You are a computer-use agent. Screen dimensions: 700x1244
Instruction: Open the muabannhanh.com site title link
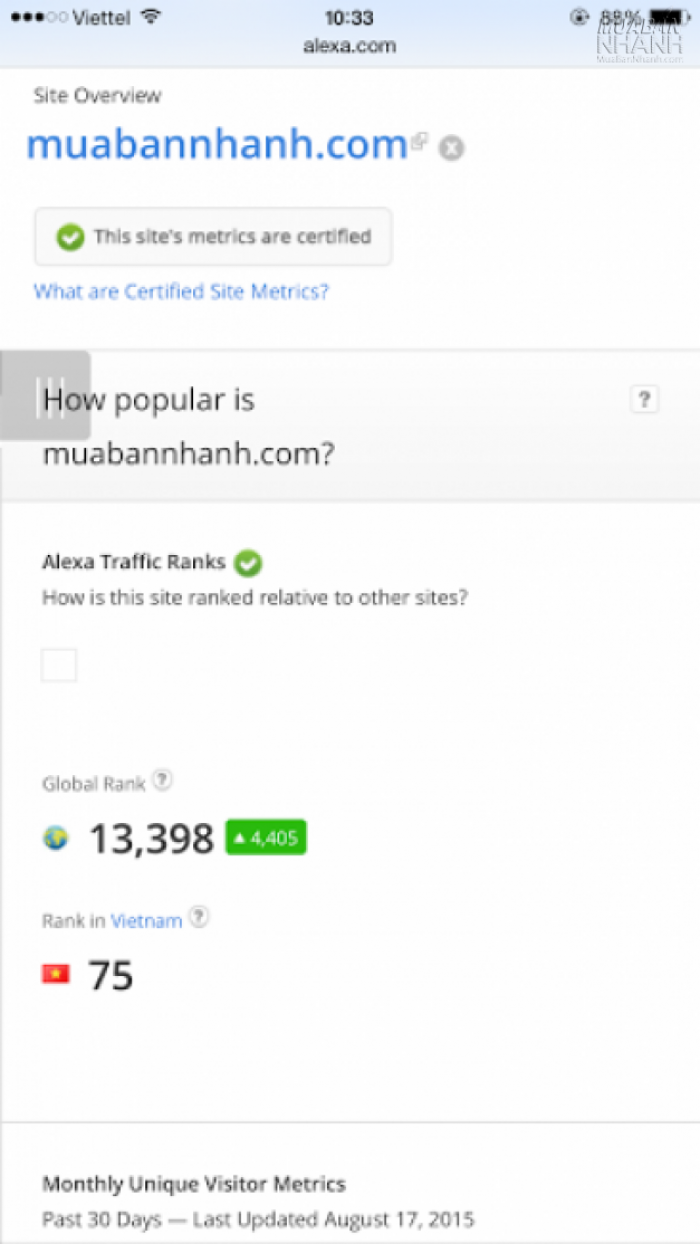click(217, 145)
